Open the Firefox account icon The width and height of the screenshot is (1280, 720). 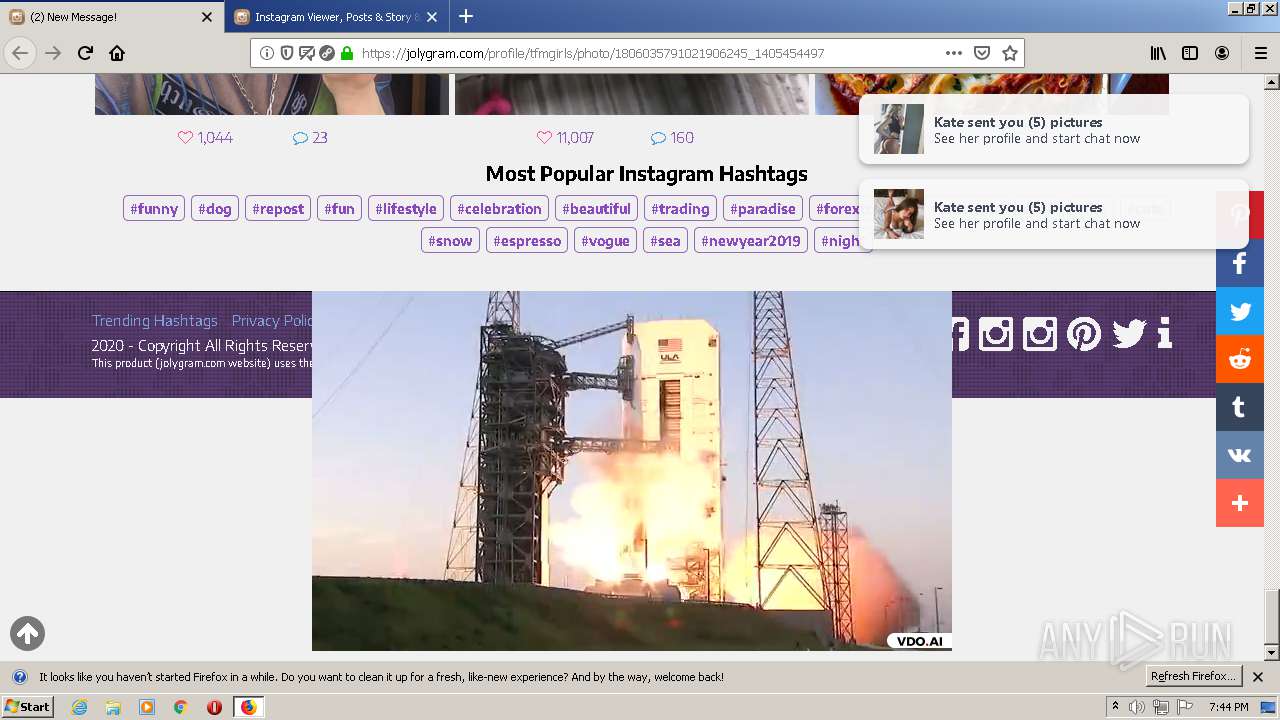pyautogui.click(x=1222, y=53)
